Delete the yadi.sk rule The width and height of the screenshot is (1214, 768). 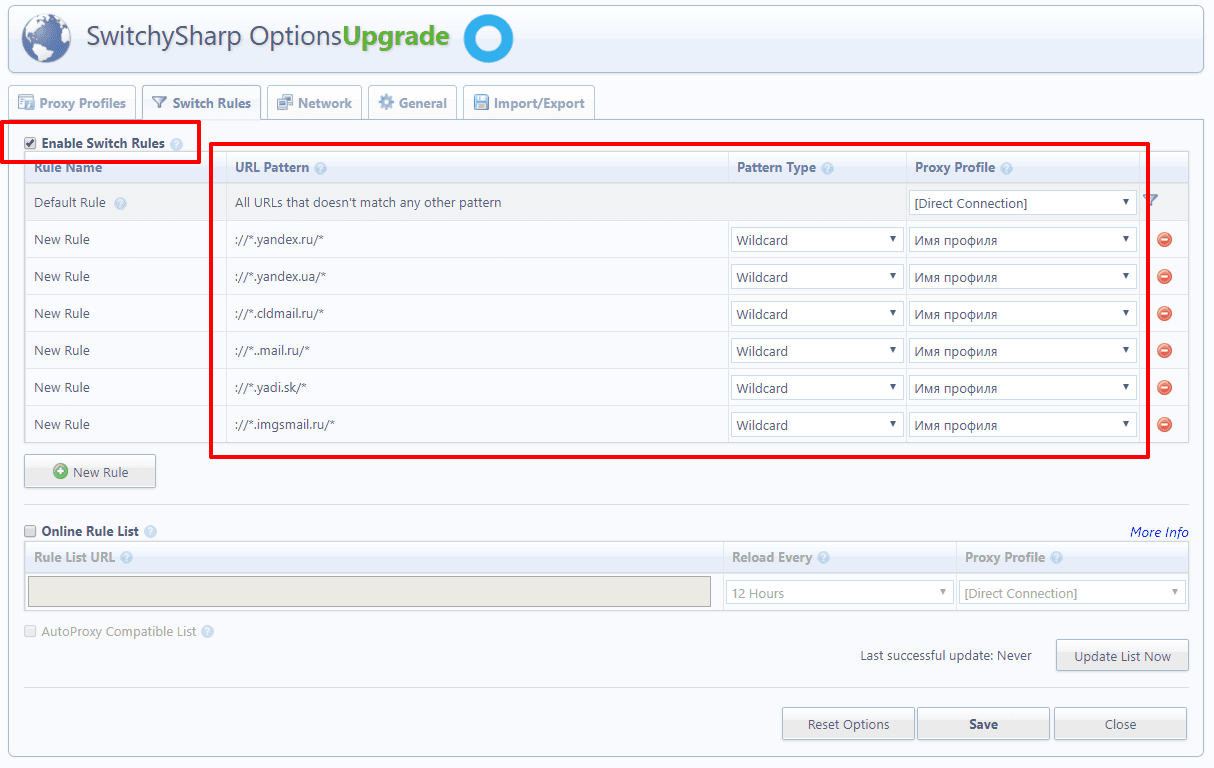[1164, 388]
